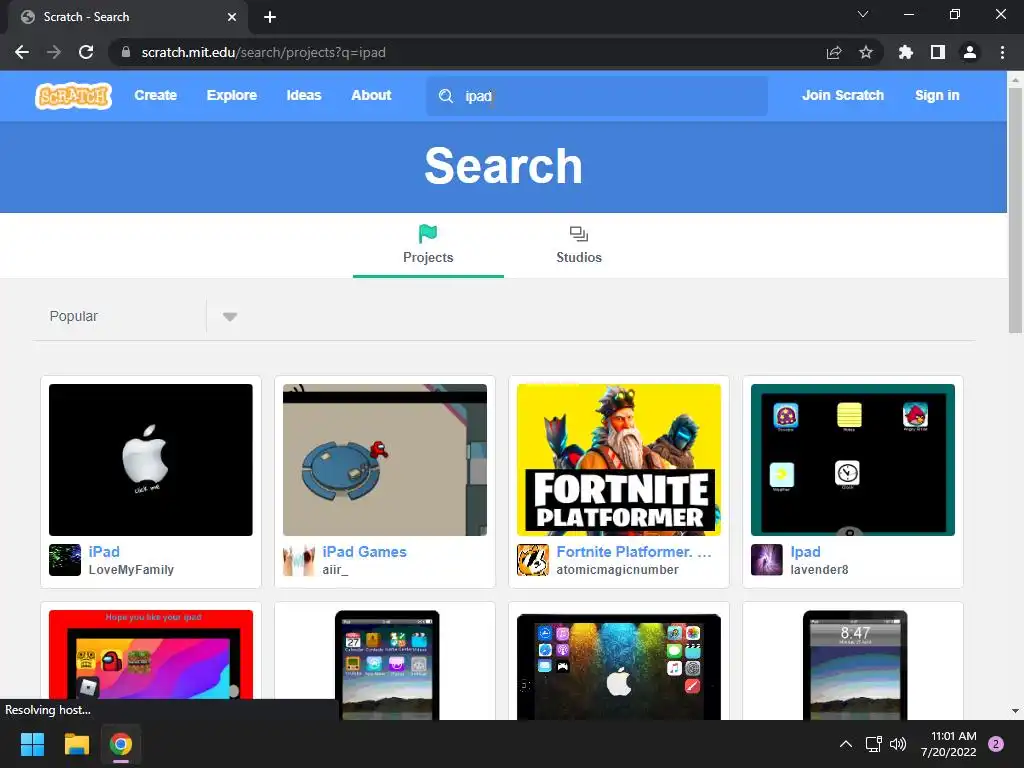Click the taskbar clock 11:01 AM
This screenshot has height=768, width=1024.
[953, 736]
